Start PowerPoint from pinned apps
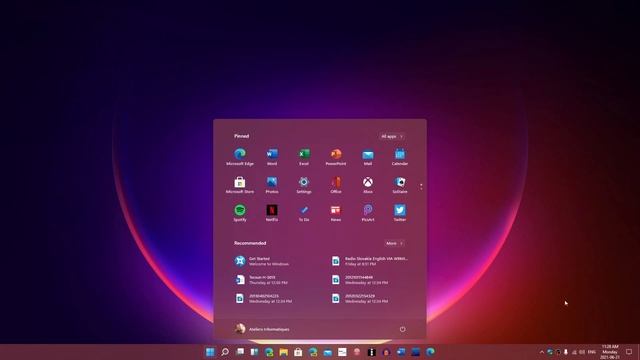Screen dimensions: 640x360 click(x=336, y=157)
